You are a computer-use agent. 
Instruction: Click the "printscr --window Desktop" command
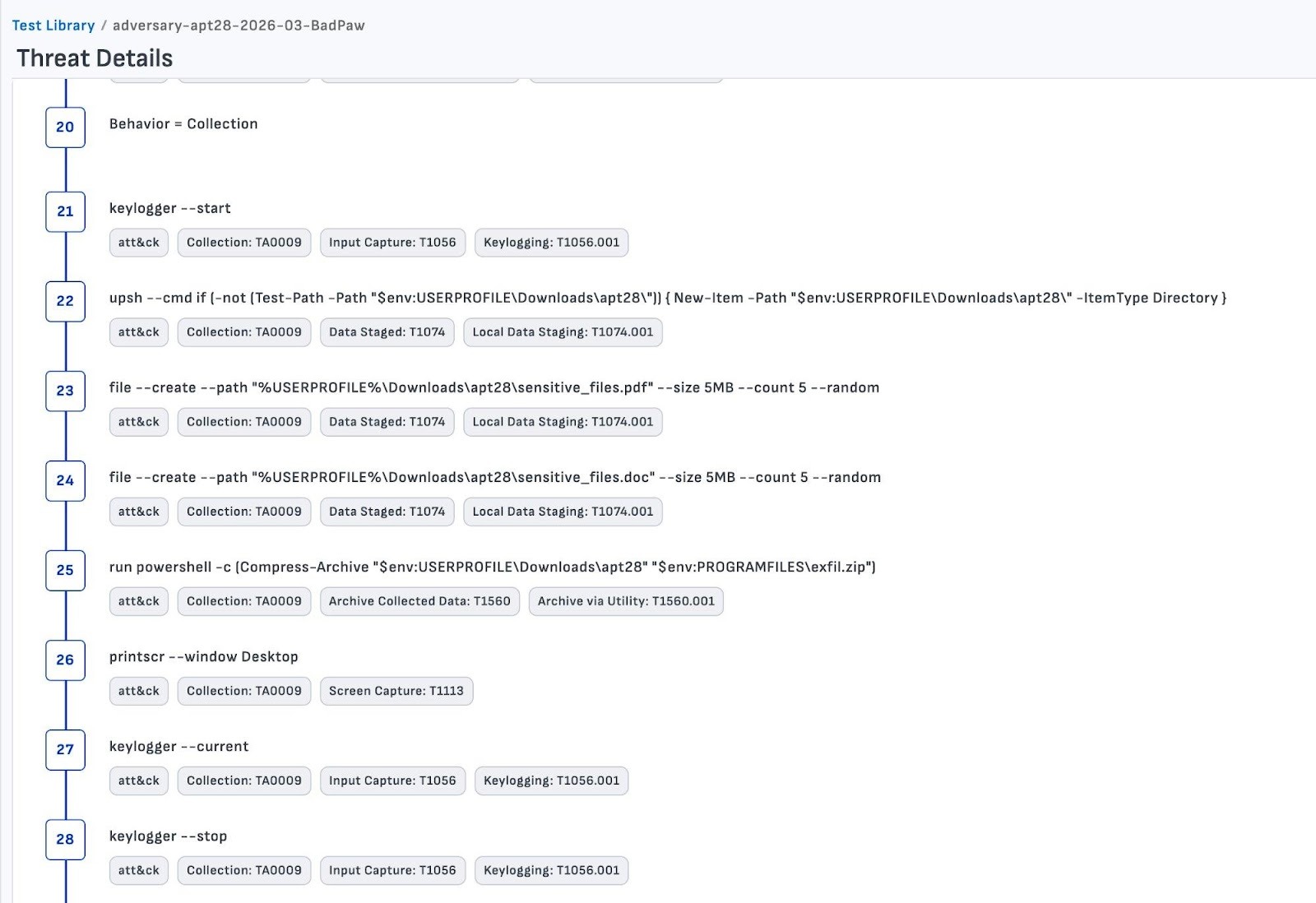204,656
